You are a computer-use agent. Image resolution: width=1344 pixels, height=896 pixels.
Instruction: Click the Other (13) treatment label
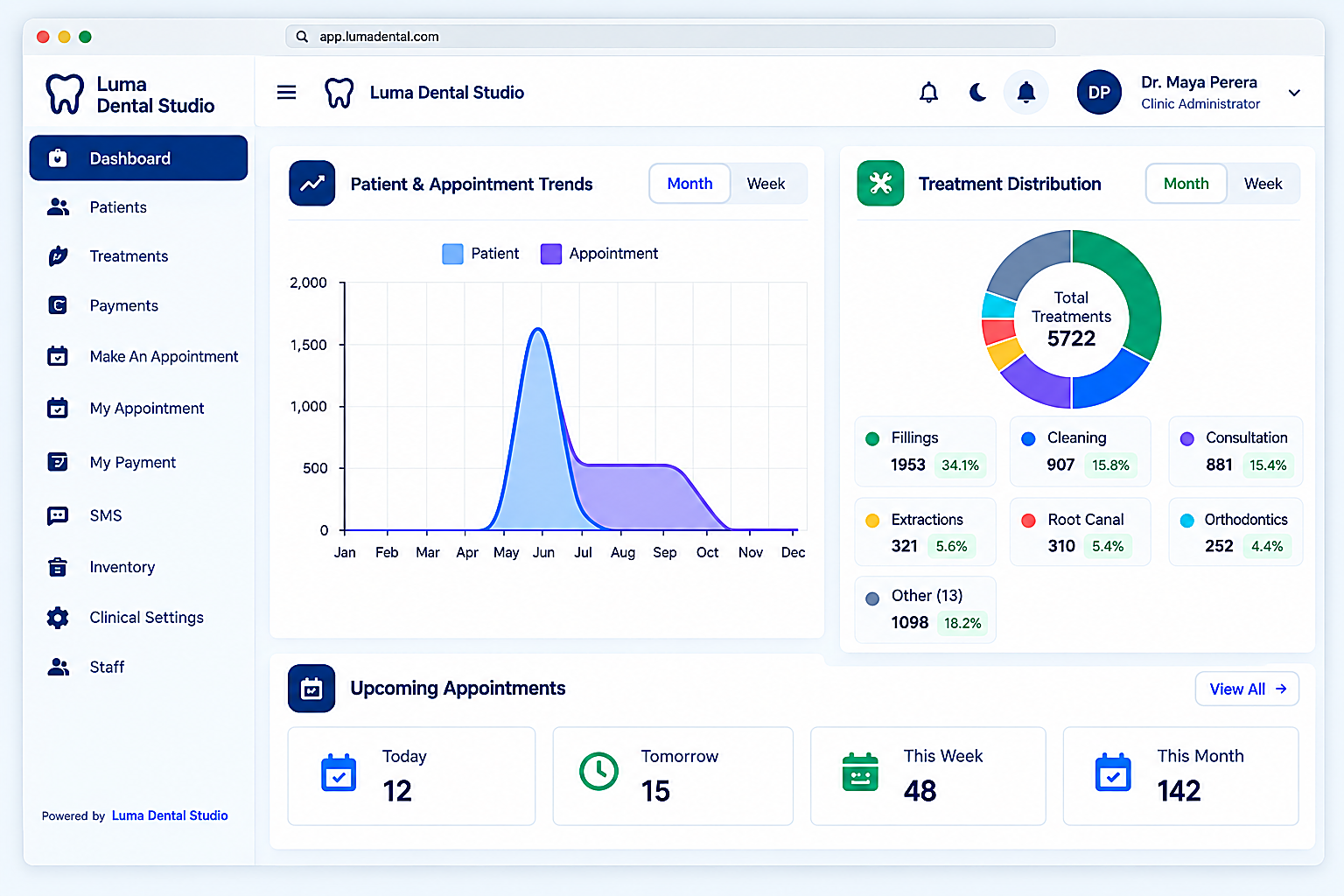[927, 596]
